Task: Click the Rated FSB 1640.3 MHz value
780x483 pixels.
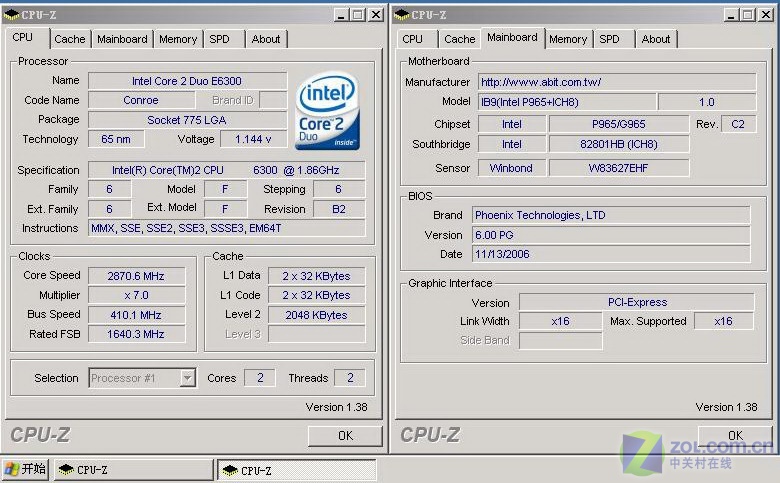Action: tap(136, 334)
